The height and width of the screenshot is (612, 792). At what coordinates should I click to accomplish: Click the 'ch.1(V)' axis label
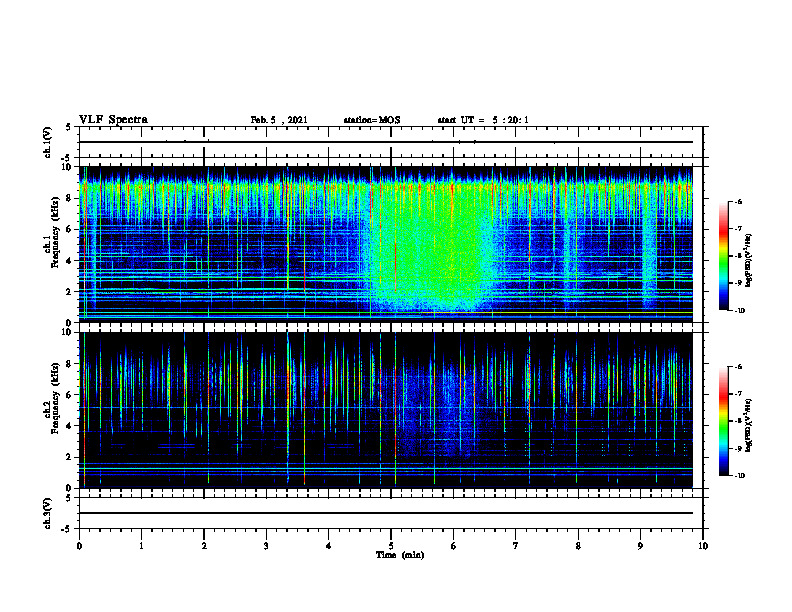(47, 142)
